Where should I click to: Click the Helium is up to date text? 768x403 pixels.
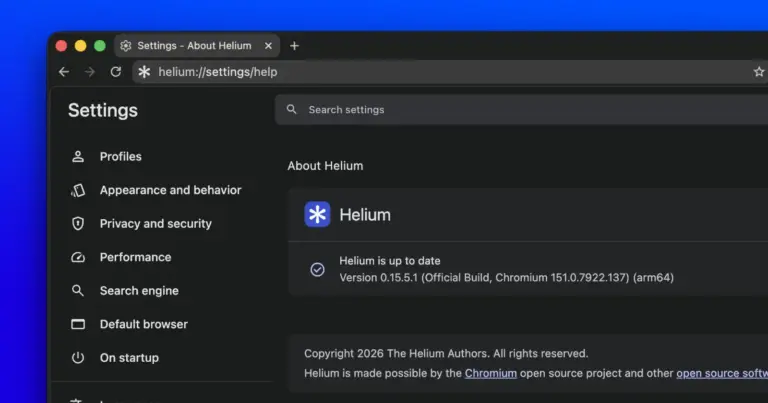click(390, 261)
